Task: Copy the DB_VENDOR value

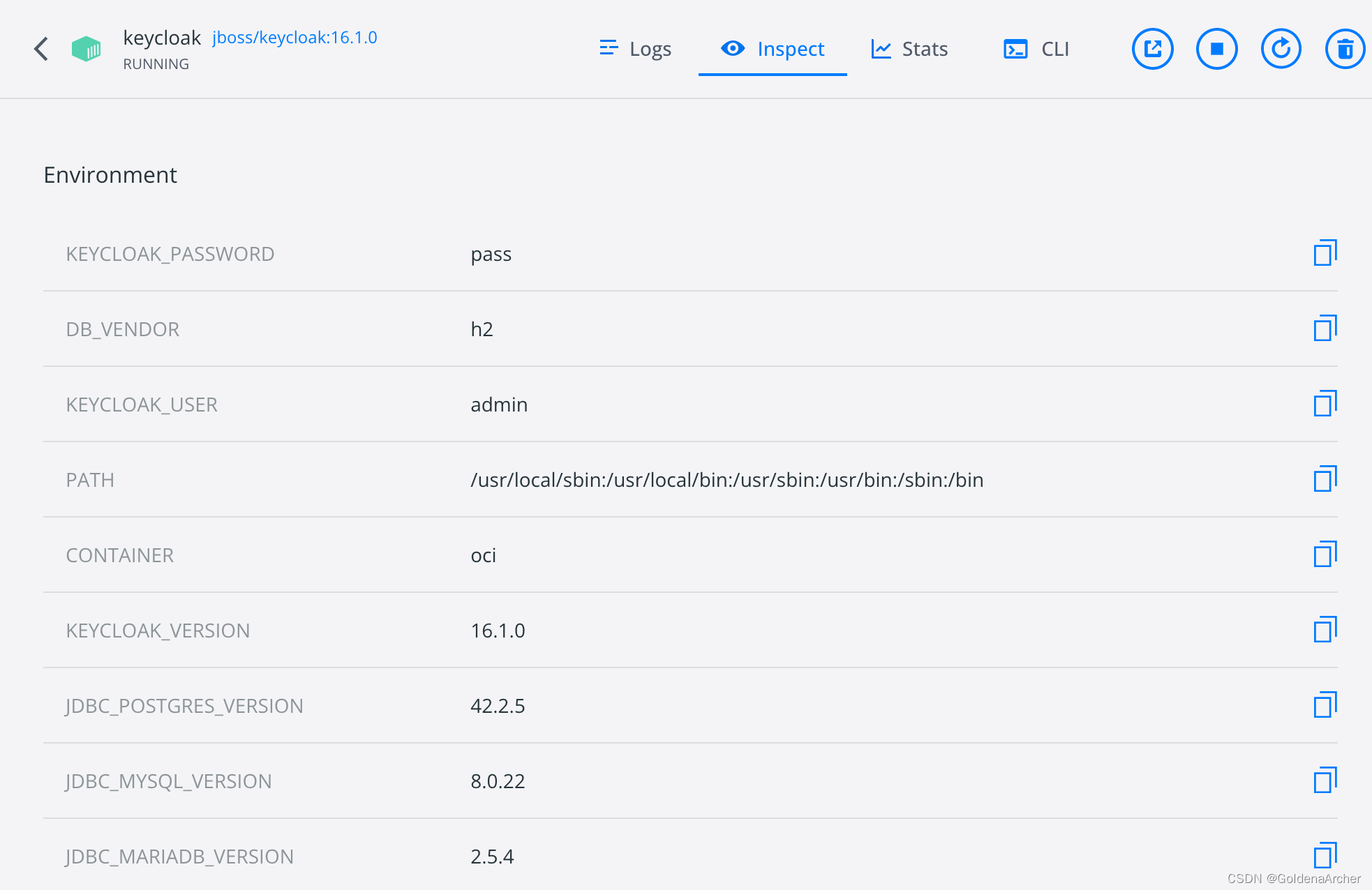Action: [1325, 329]
